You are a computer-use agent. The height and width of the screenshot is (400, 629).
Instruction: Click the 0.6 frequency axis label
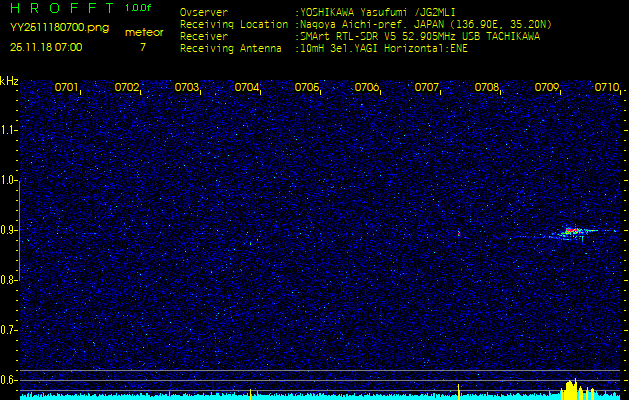(x=9, y=379)
